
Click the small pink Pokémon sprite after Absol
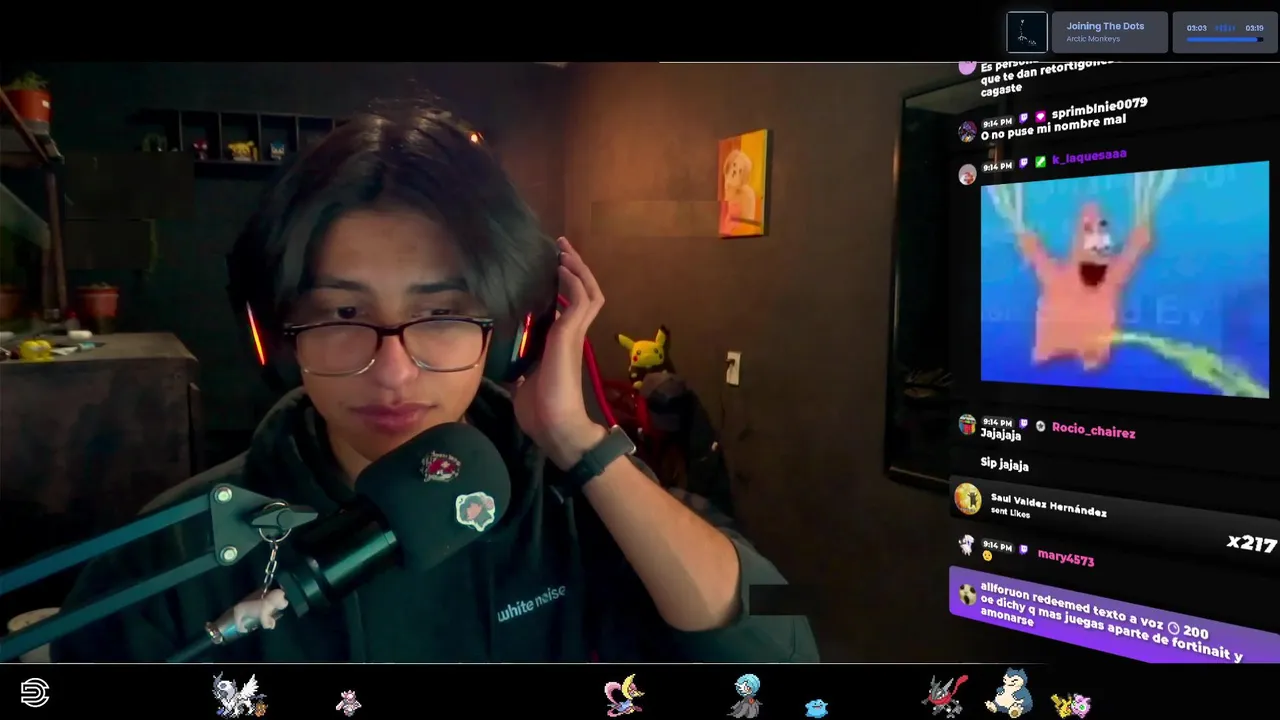(x=348, y=702)
